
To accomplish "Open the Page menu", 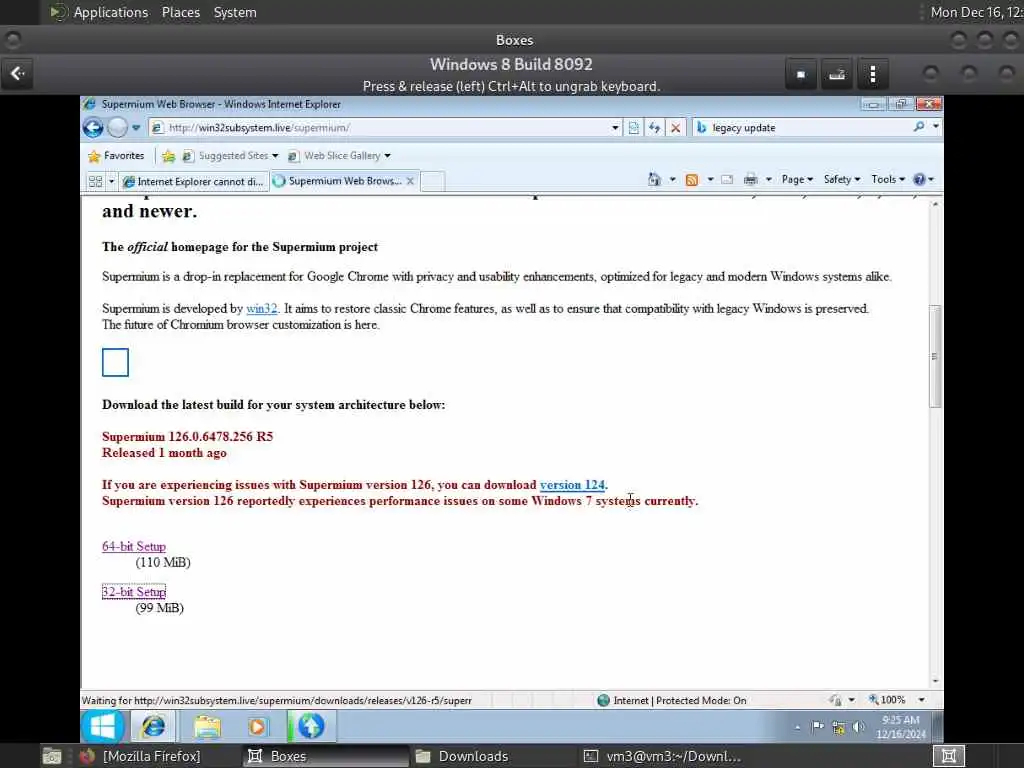I will tap(797, 179).
